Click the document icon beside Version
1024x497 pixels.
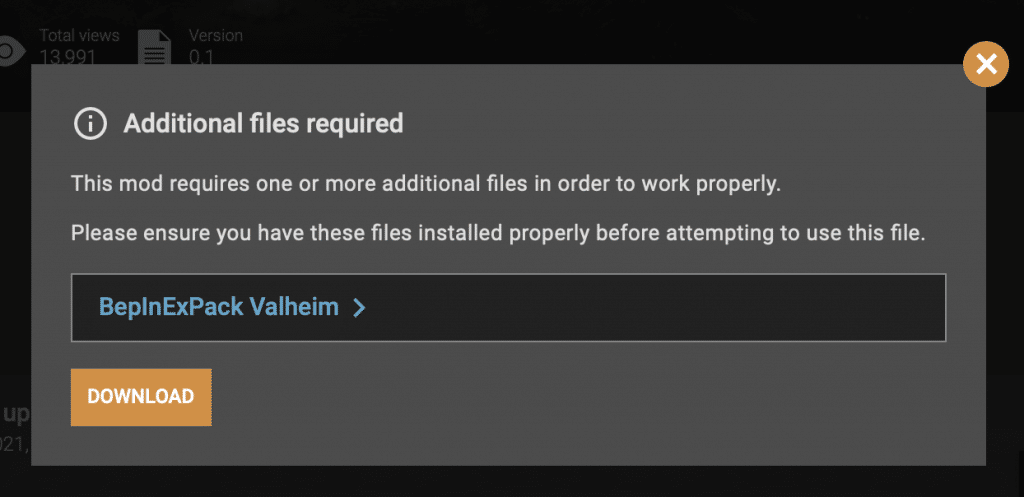point(155,47)
